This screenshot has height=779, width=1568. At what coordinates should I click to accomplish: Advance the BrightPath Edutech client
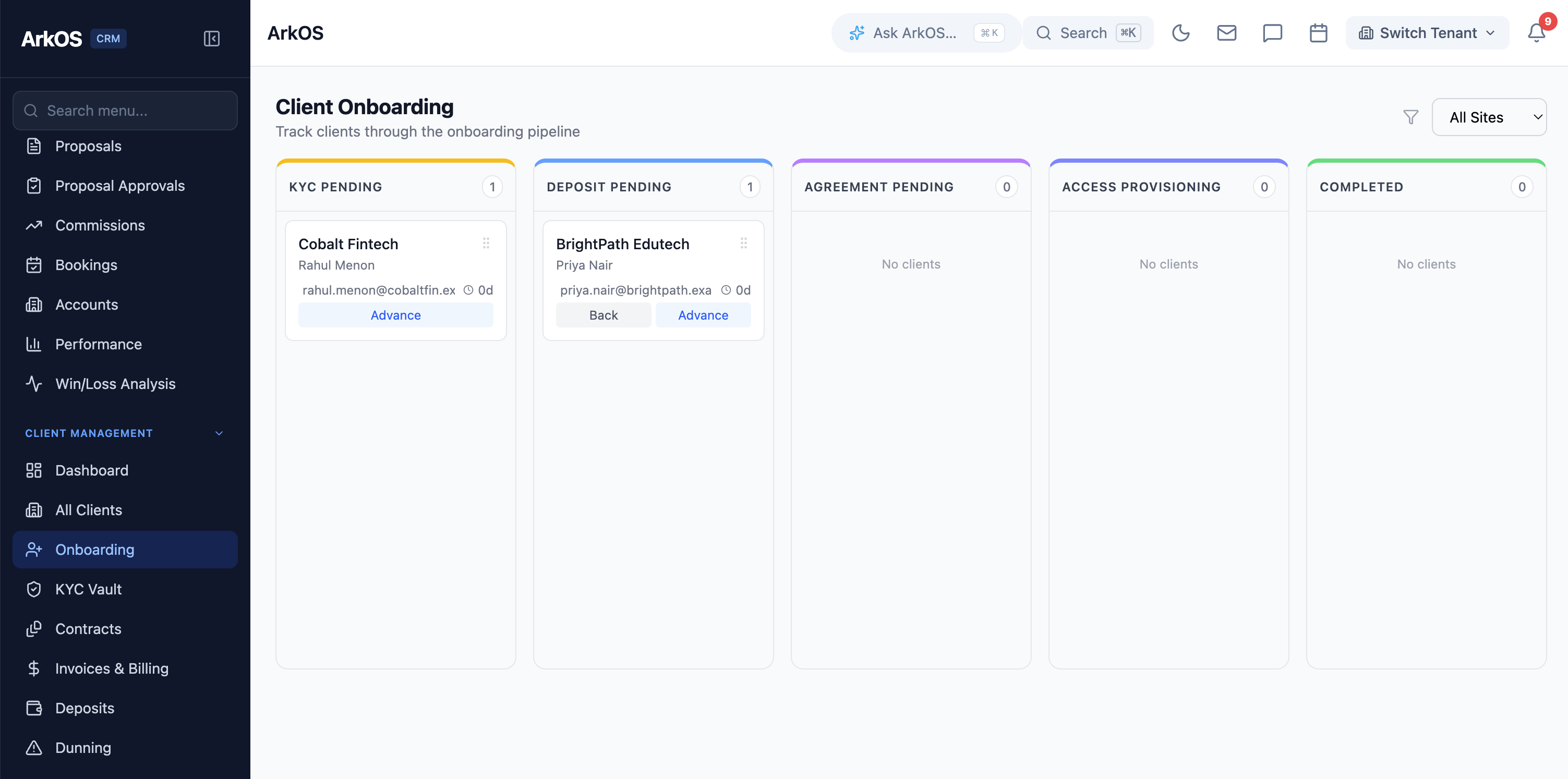703,315
